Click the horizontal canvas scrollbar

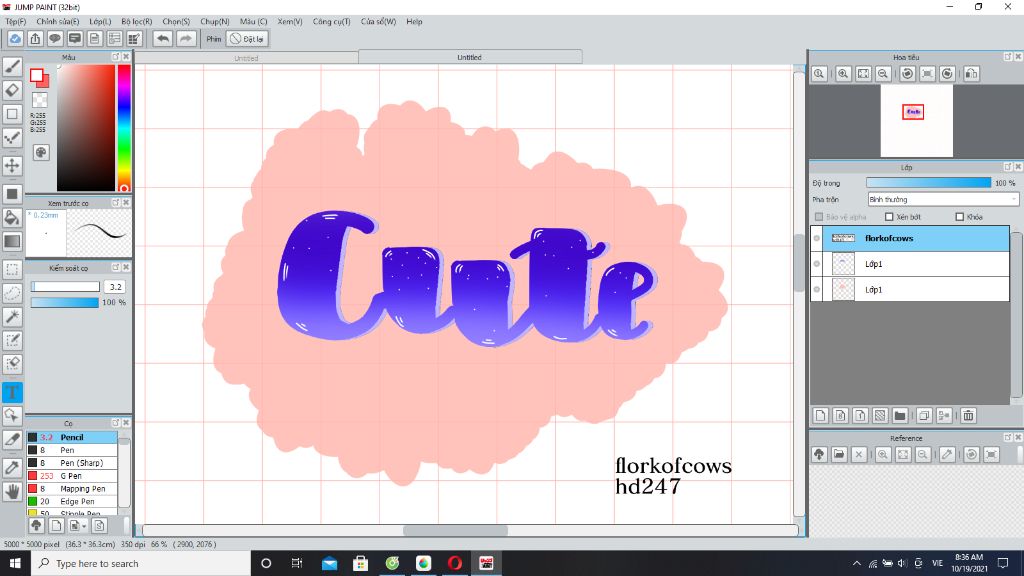[455, 530]
